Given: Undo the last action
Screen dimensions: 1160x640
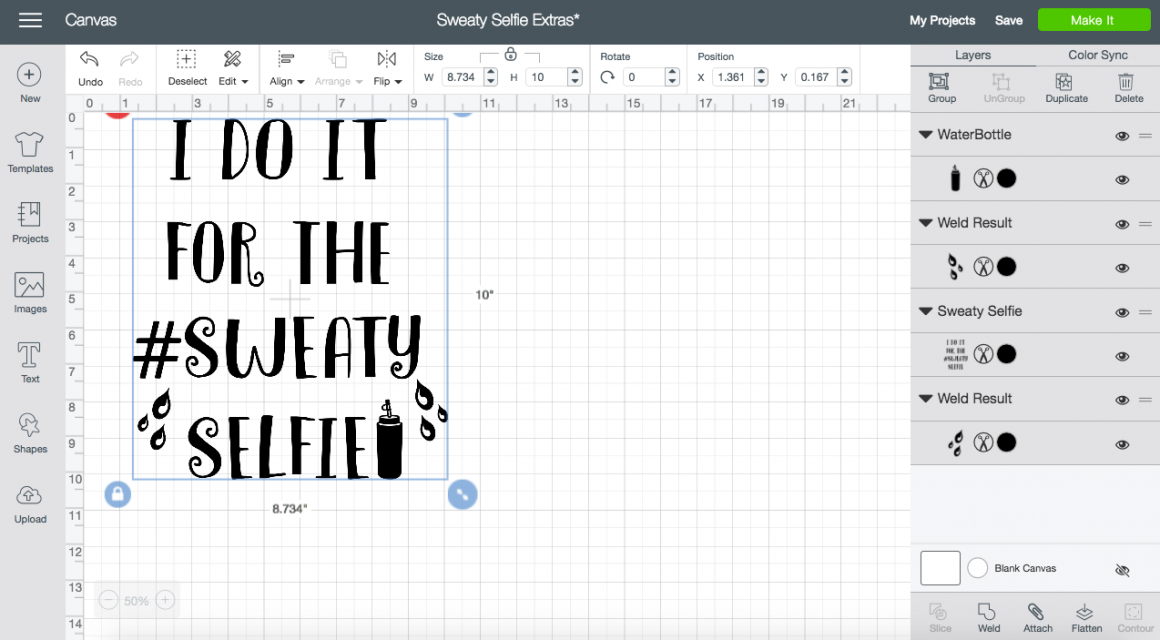Looking at the screenshot, I should pos(90,68).
